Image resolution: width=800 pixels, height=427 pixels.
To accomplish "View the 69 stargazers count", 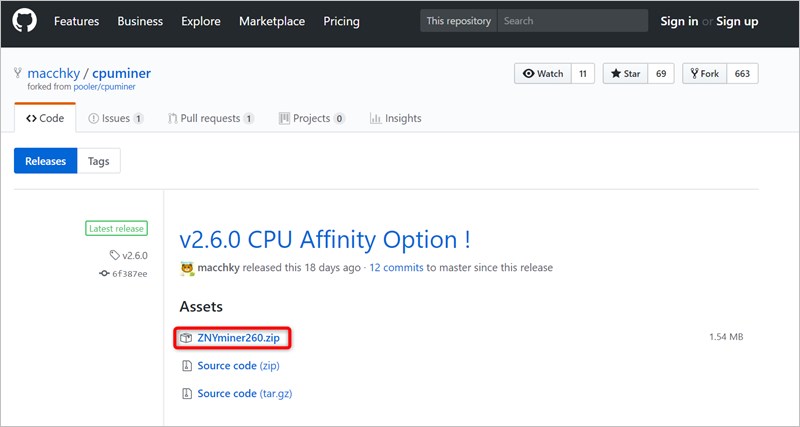I will [x=661, y=73].
